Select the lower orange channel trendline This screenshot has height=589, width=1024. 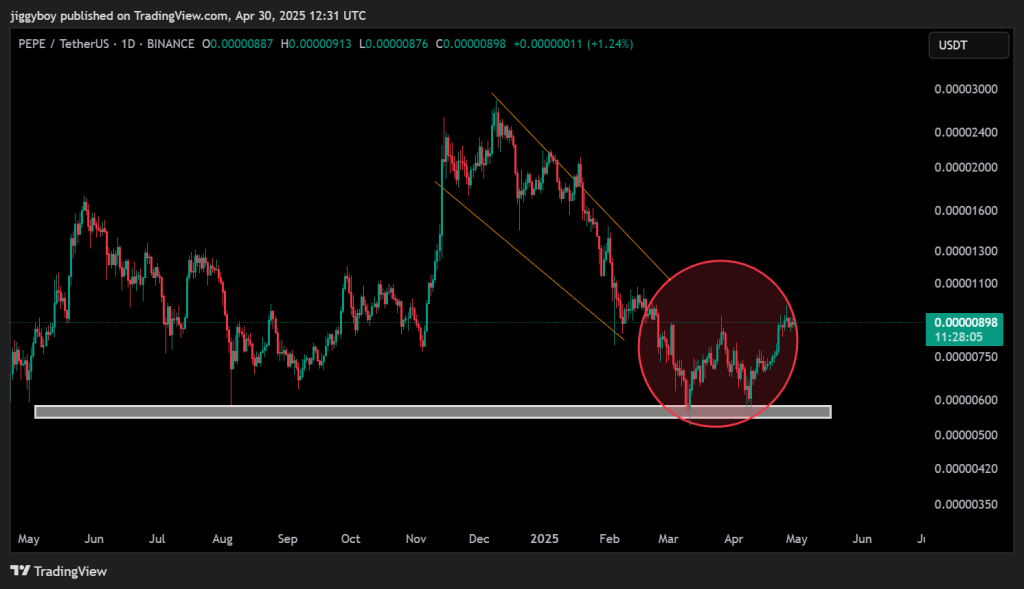(x=530, y=261)
